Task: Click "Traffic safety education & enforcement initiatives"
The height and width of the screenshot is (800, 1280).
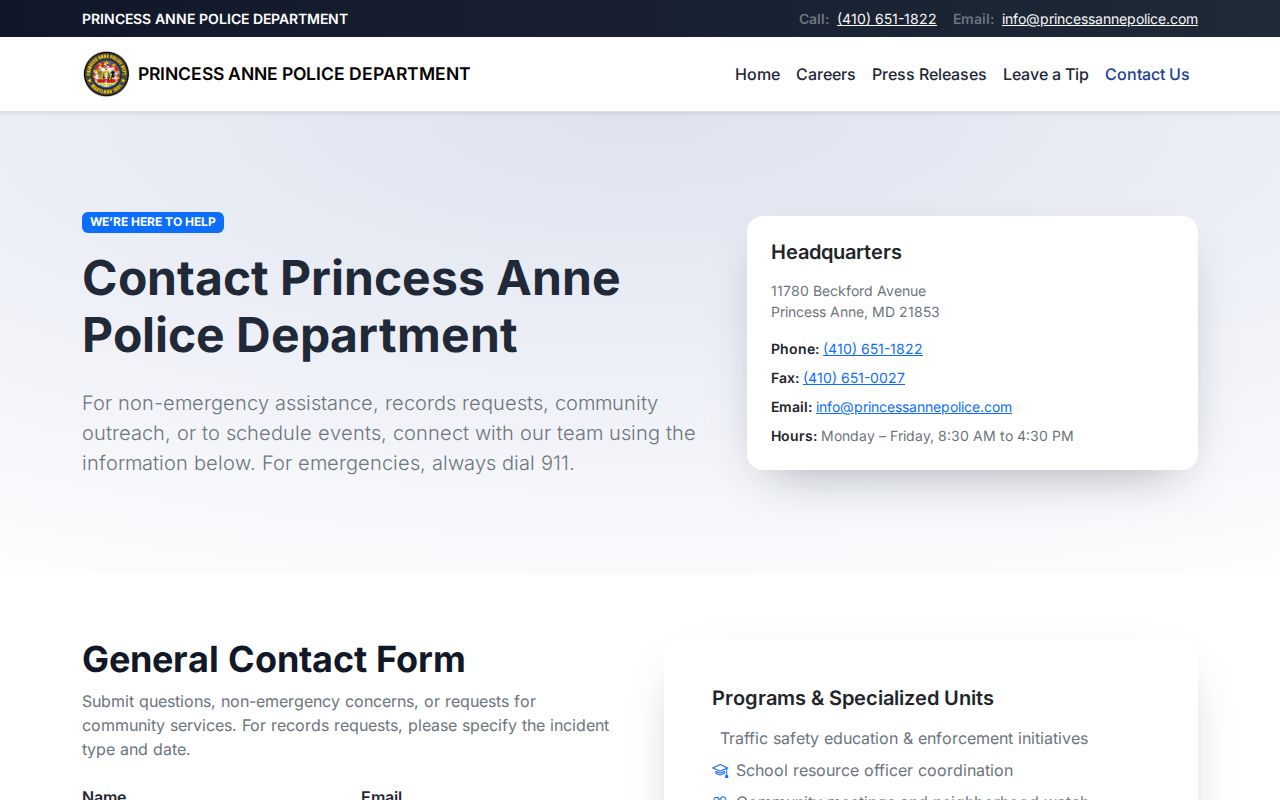Action: (904, 739)
